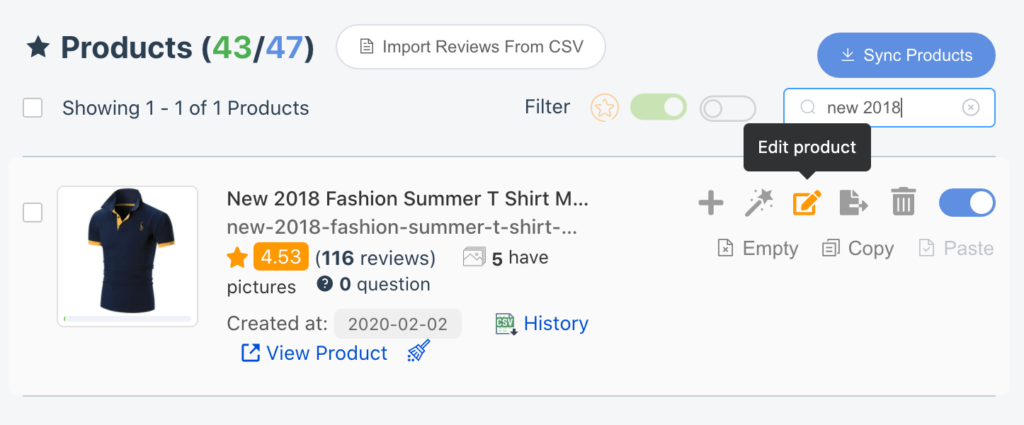Image resolution: width=1024 pixels, height=425 pixels.
Task: Click the Empty reviews button
Action: [x=757, y=248]
